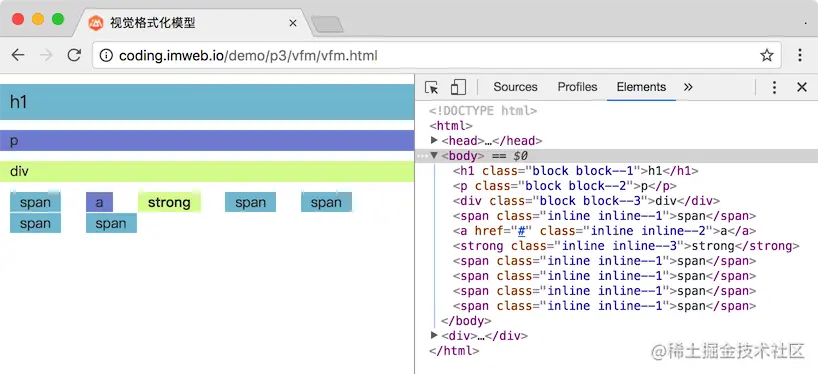Select the <html> opening tag row

pyautogui.click(x=451, y=126)
